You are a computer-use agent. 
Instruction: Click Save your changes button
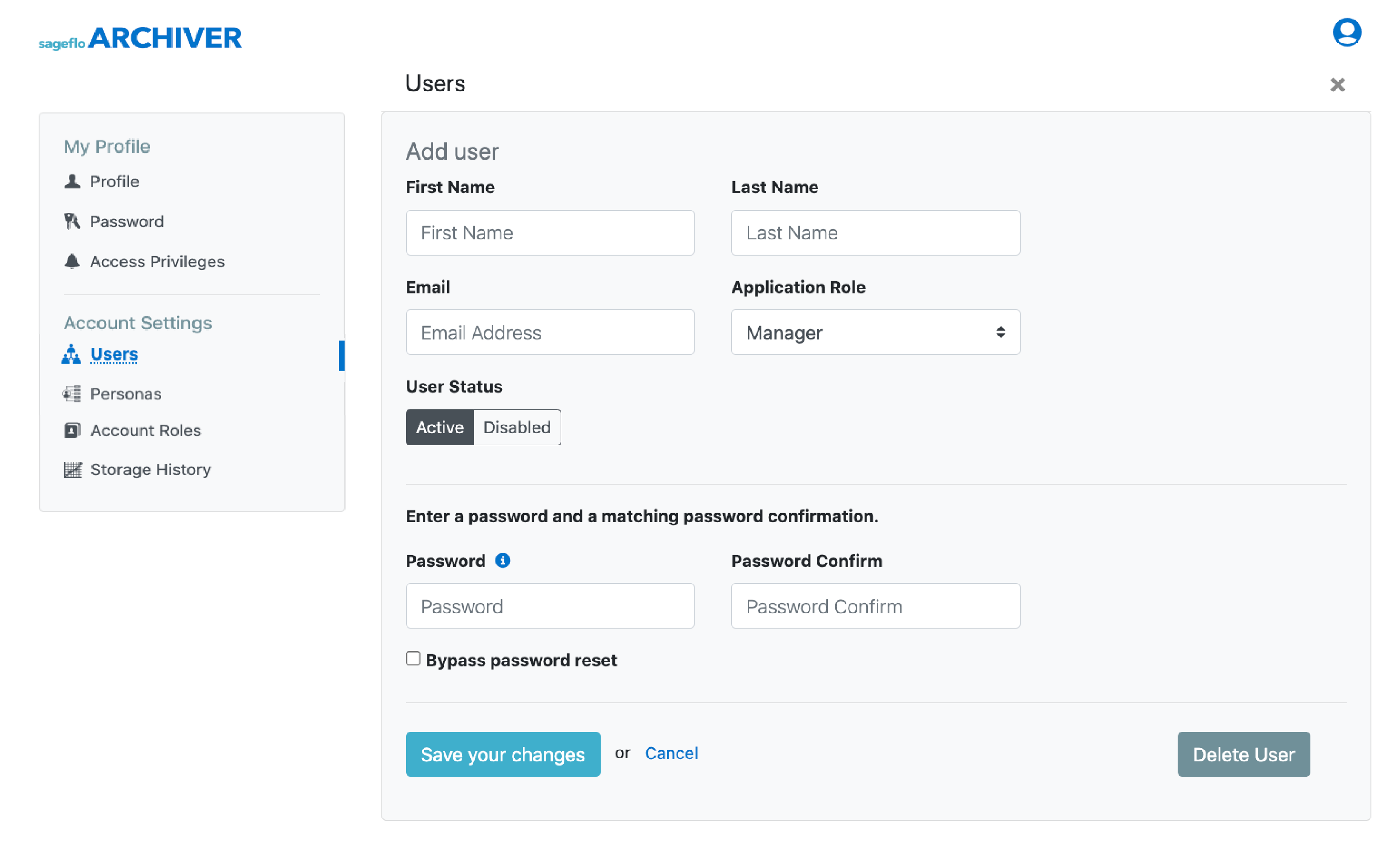click(x=503, y=755)
